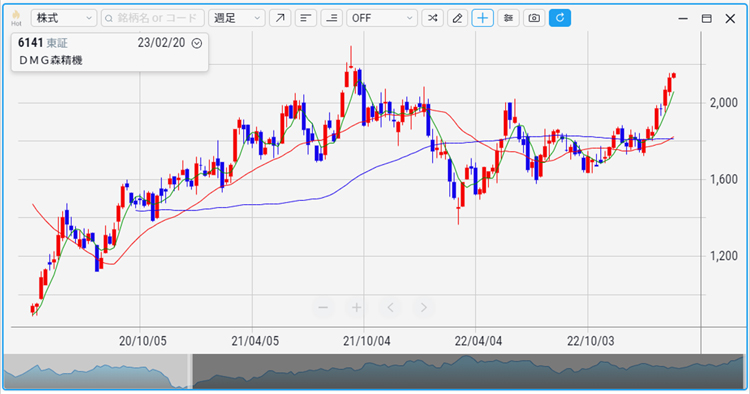Open the 週足 timeframe dropdown
The height and width of the screenshot is (394, 750).
click(x=237, y=18)
